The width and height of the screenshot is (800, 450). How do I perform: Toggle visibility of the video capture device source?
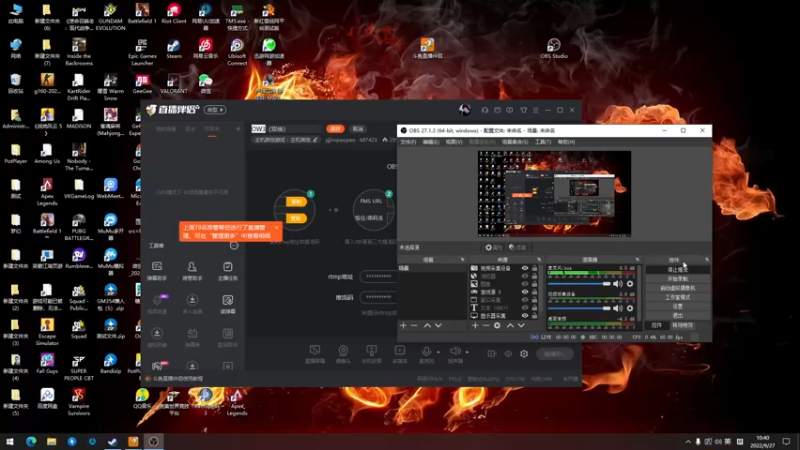pos(524,268)
